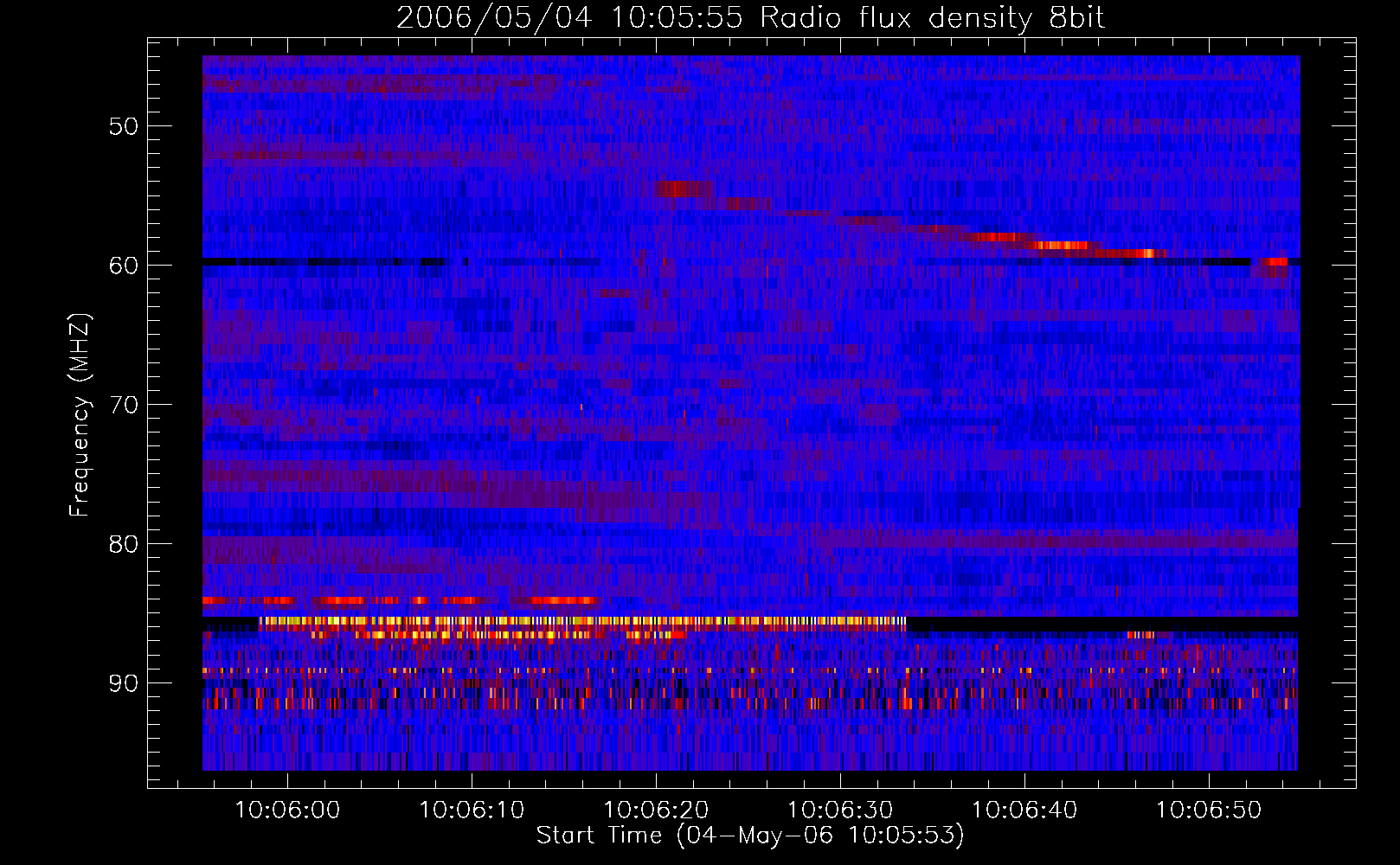Click the 10:06:20 time tick label
The image size is (1400, 865).
pos(656,811)
